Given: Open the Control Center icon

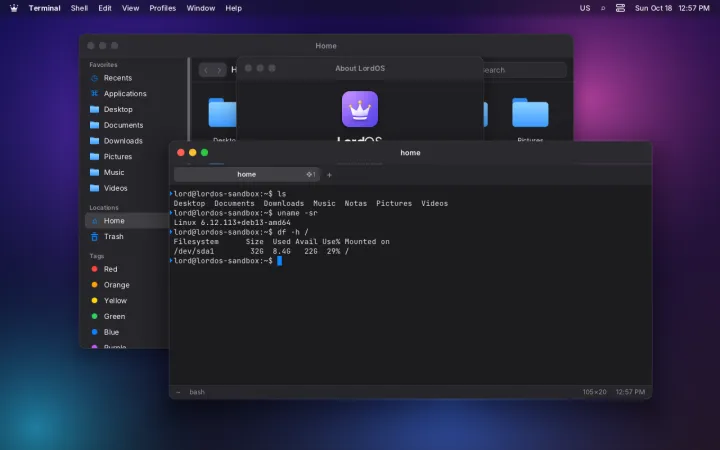Looking at the screenshot, I should (x=620, y=8).
